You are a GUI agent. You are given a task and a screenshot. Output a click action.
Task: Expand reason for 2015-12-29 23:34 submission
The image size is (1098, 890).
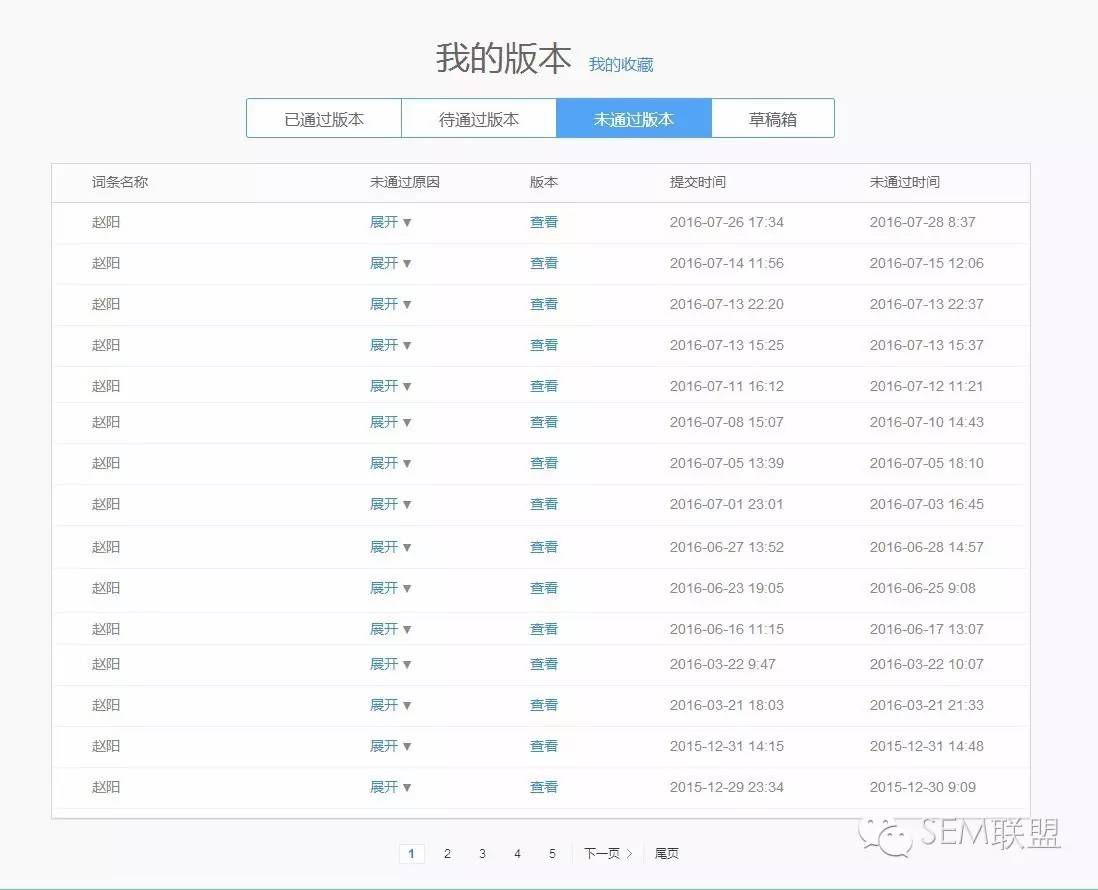click(390, 787)
